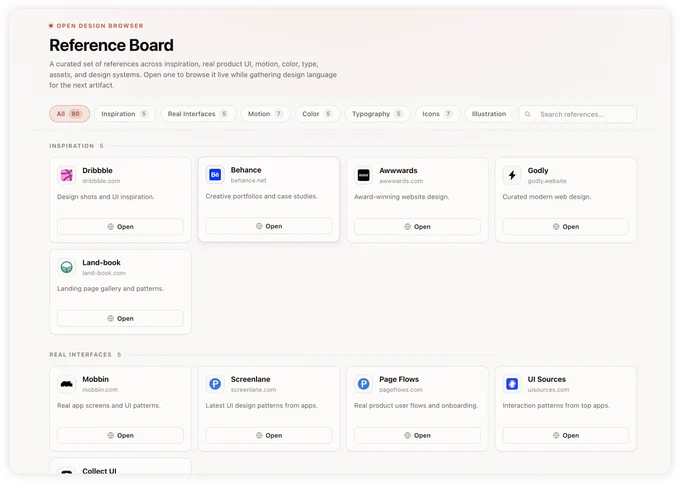Click the godly.website URL text

click(547, 181)
